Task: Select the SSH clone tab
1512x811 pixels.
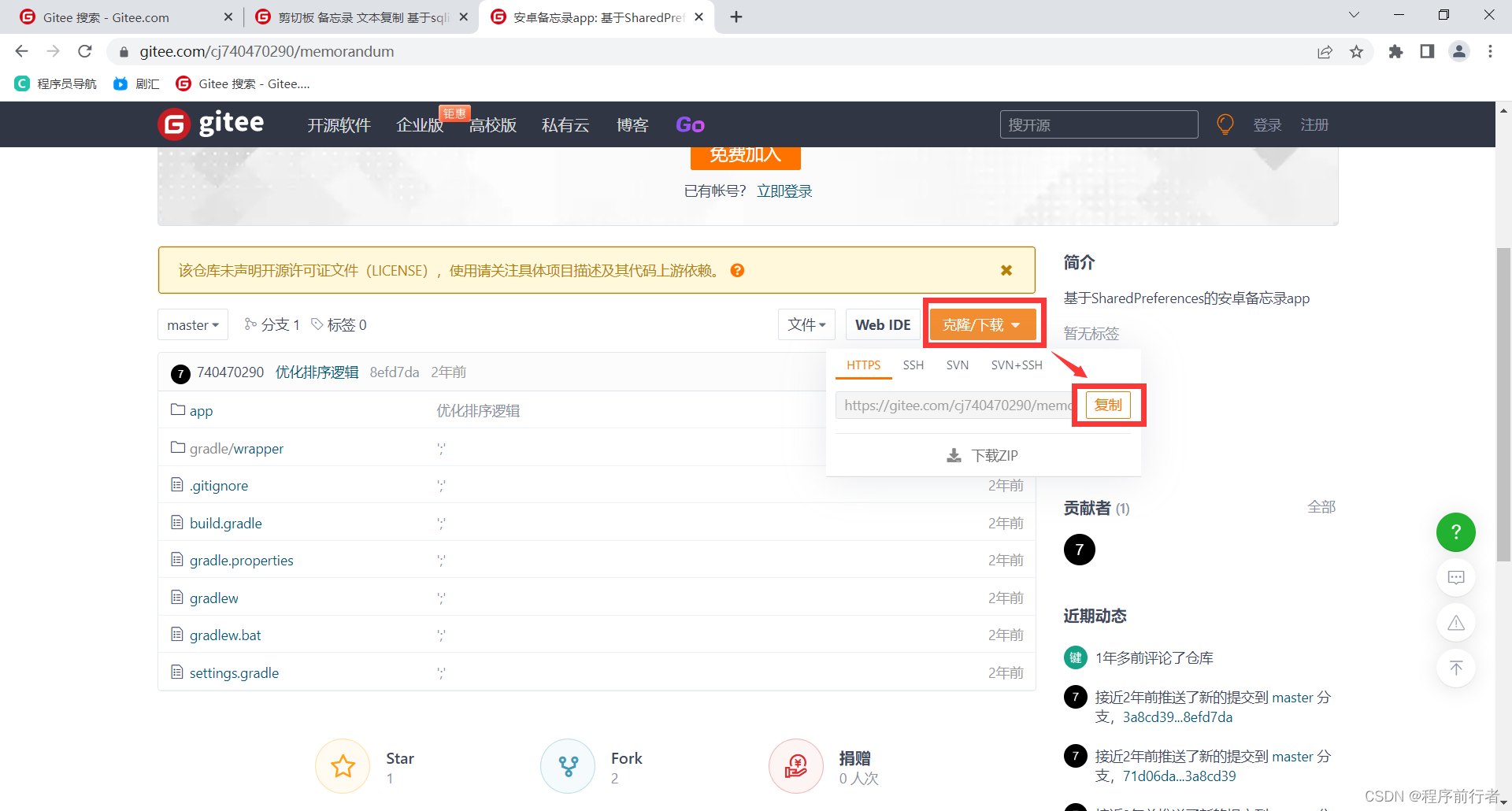Action: (913, 365)
